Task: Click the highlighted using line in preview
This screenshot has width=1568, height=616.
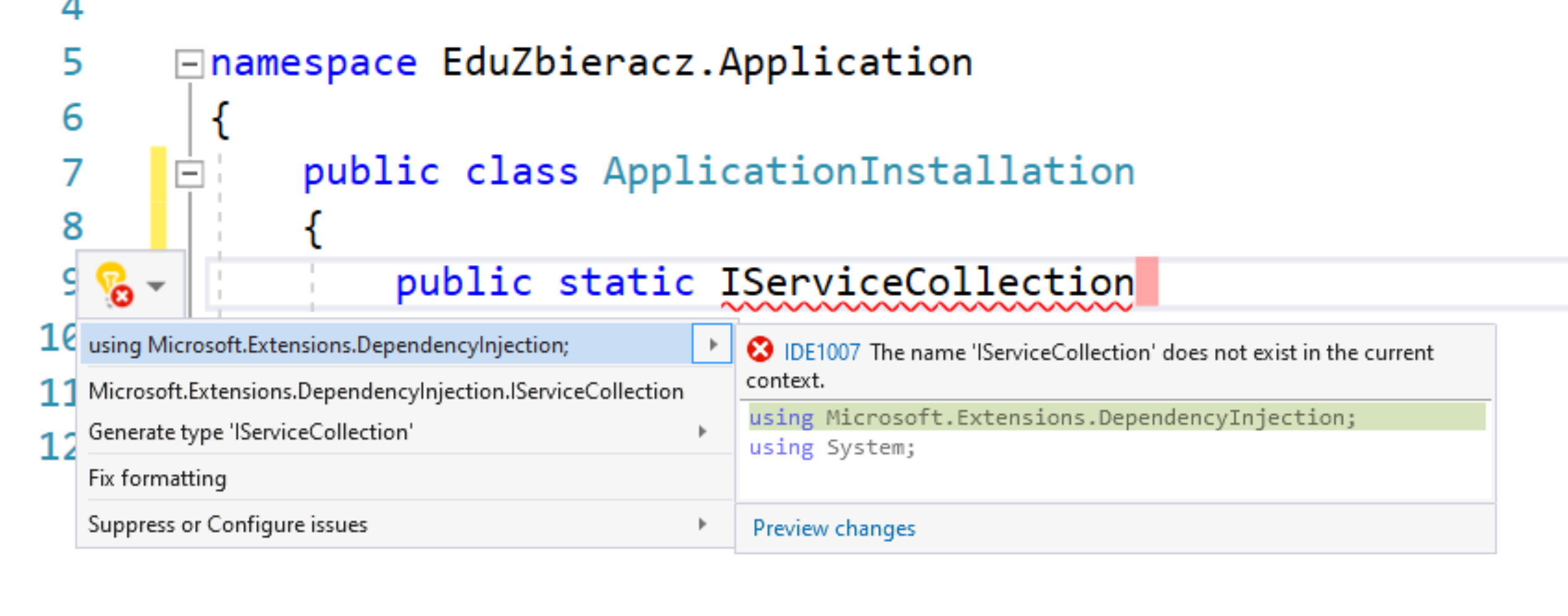Action: click(1117, 417)
